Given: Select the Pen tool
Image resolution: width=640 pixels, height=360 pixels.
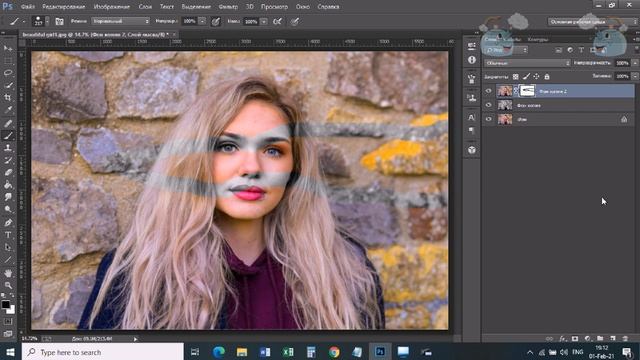Looking at the screenshot, I should coord(8,223).
